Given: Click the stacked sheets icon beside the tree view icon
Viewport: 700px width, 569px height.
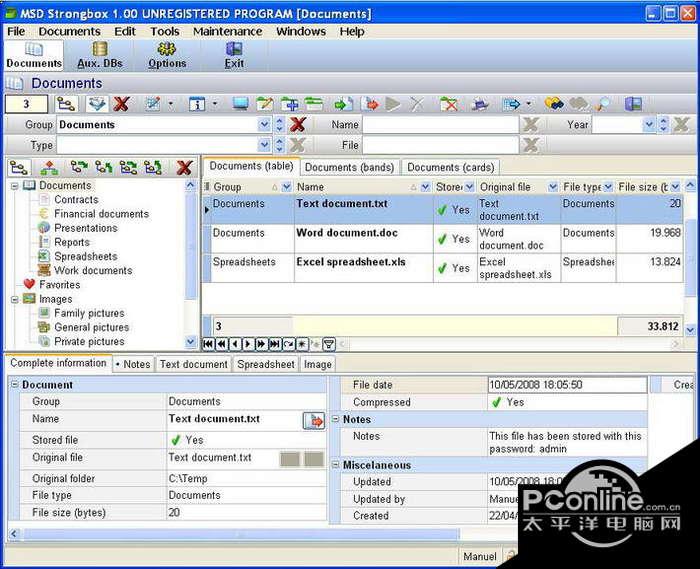Looking at the screenshot, I should click(97, 104).
